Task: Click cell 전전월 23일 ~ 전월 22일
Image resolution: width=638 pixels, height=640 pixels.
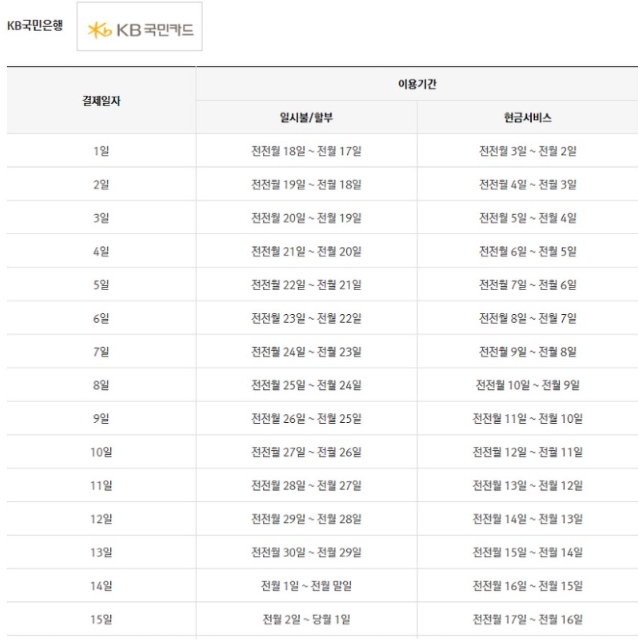Action: pyautogui.click(x=307, y=318)
